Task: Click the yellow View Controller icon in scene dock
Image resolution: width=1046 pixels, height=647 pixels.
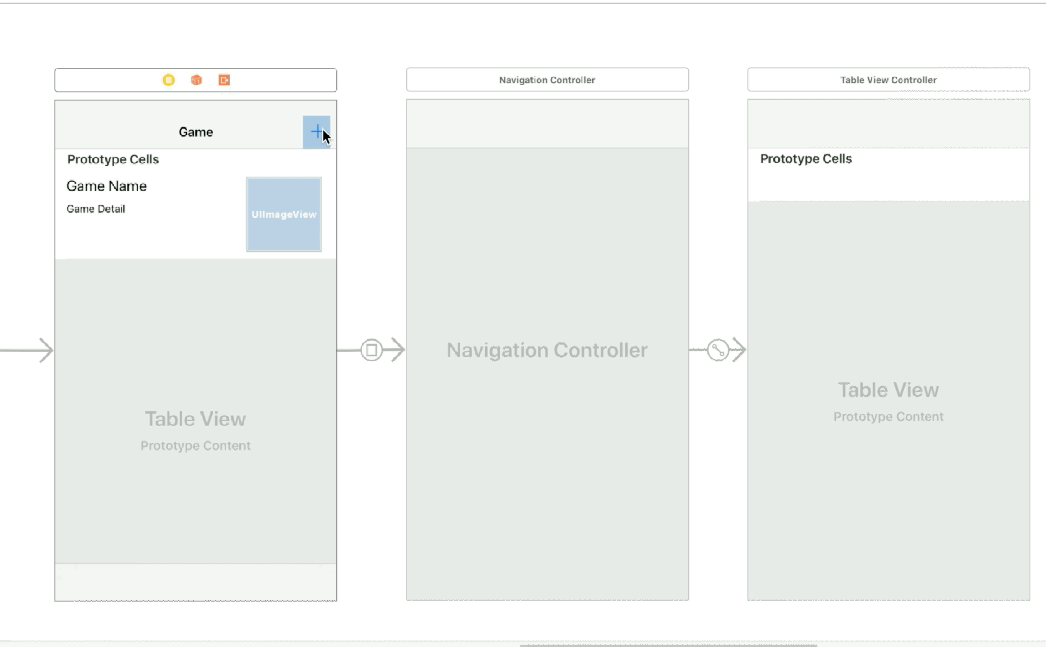Action: (169, 80)
